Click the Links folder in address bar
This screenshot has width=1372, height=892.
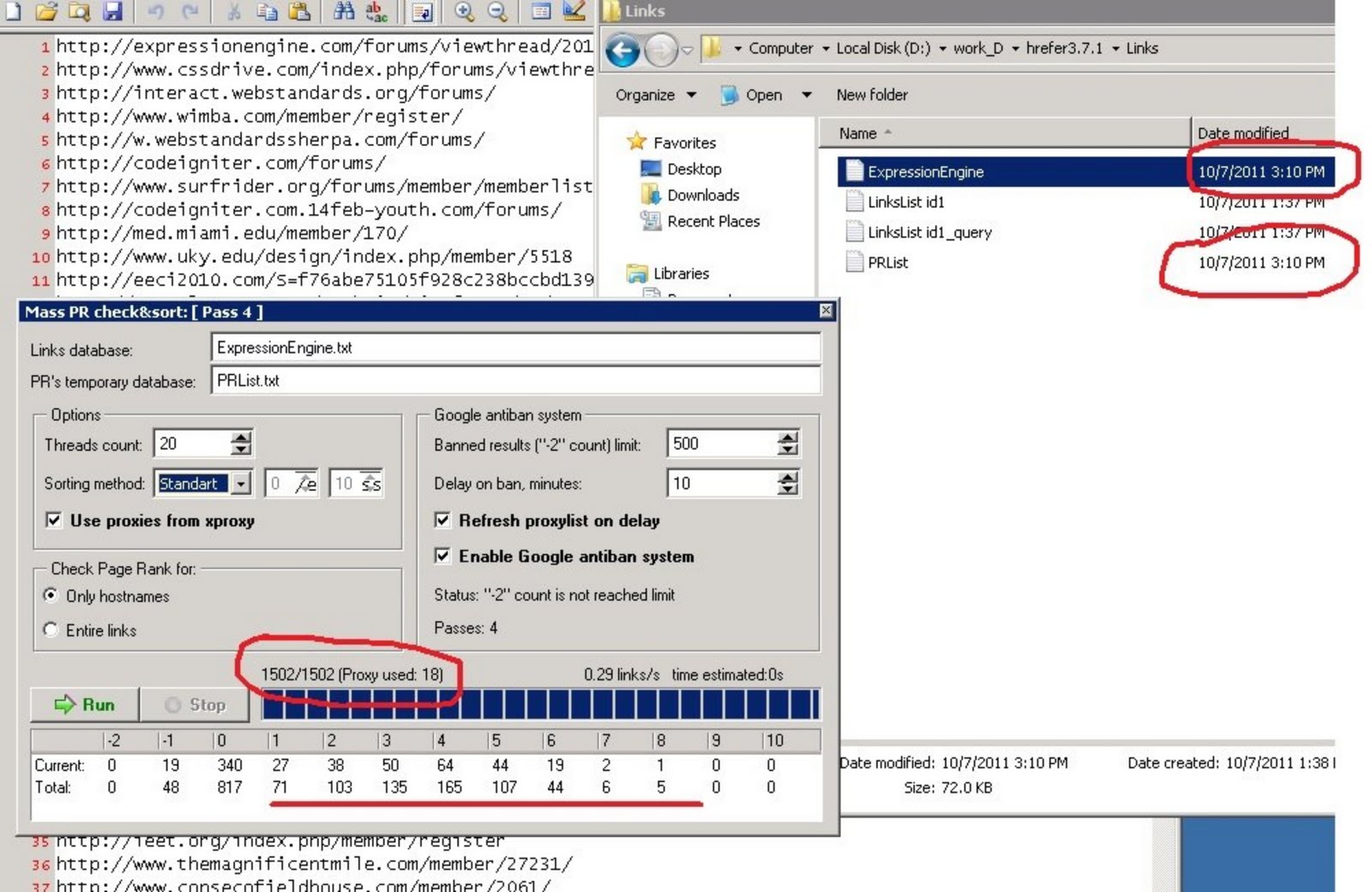1141,48
